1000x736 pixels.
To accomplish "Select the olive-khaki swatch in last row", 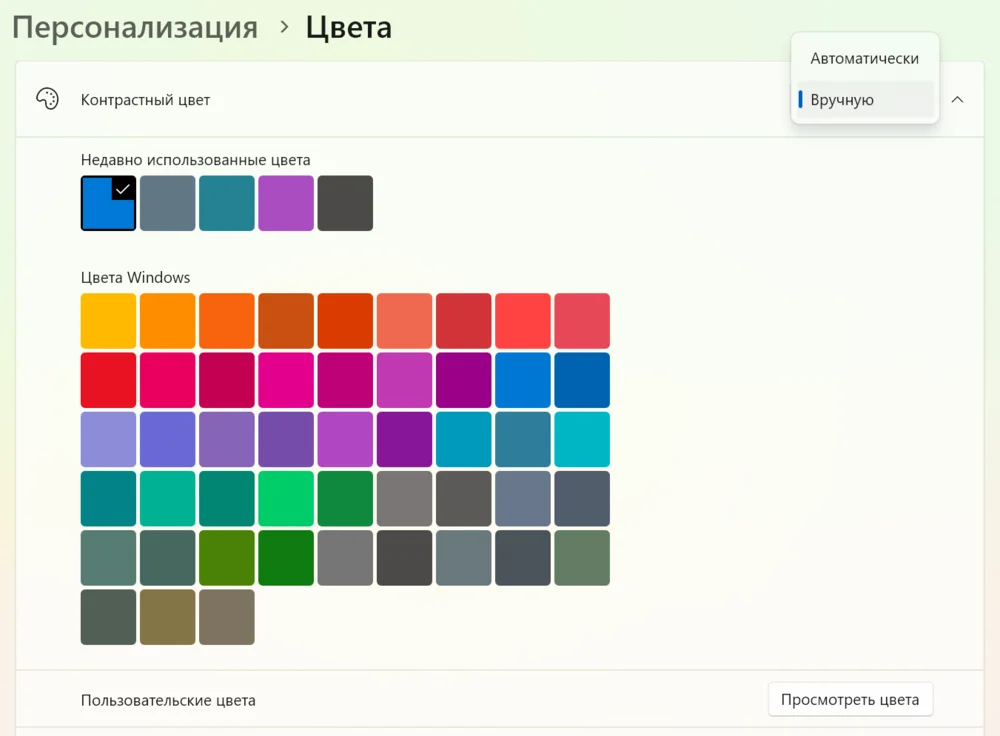I will [x=168, y=617].
